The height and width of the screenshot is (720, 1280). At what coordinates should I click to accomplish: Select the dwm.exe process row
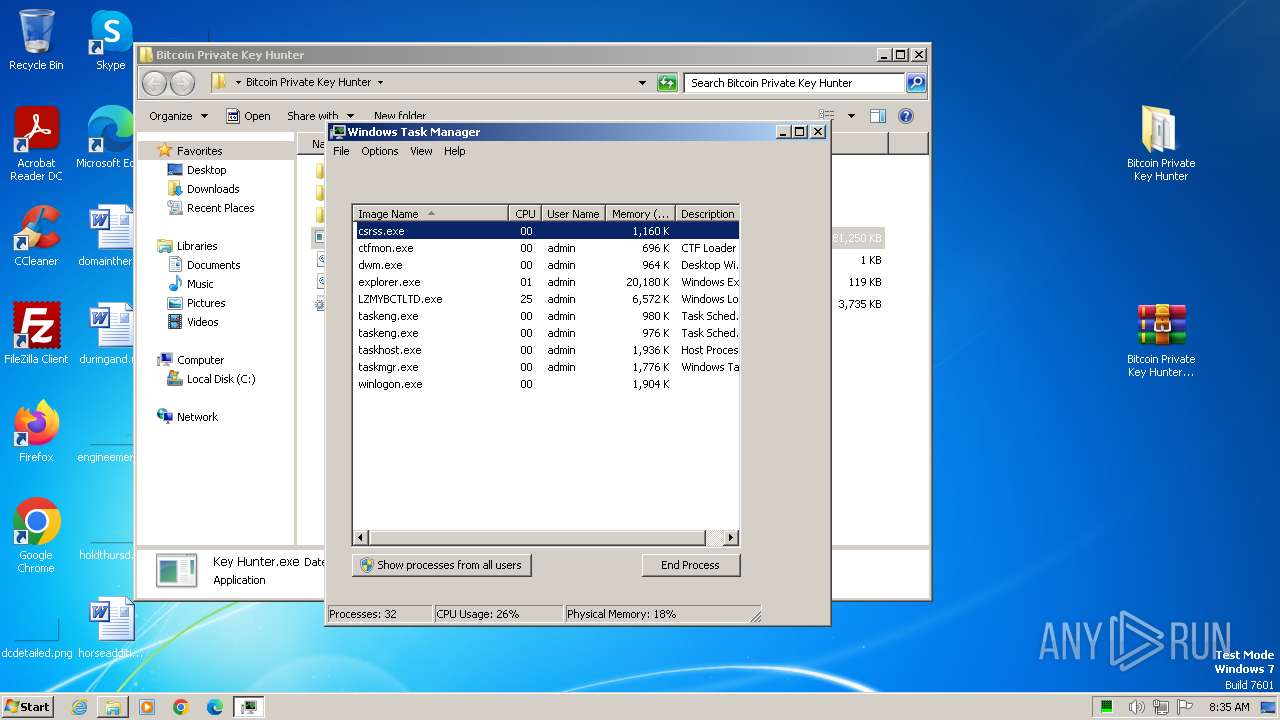pyautogui.click(x=546, y=265)
